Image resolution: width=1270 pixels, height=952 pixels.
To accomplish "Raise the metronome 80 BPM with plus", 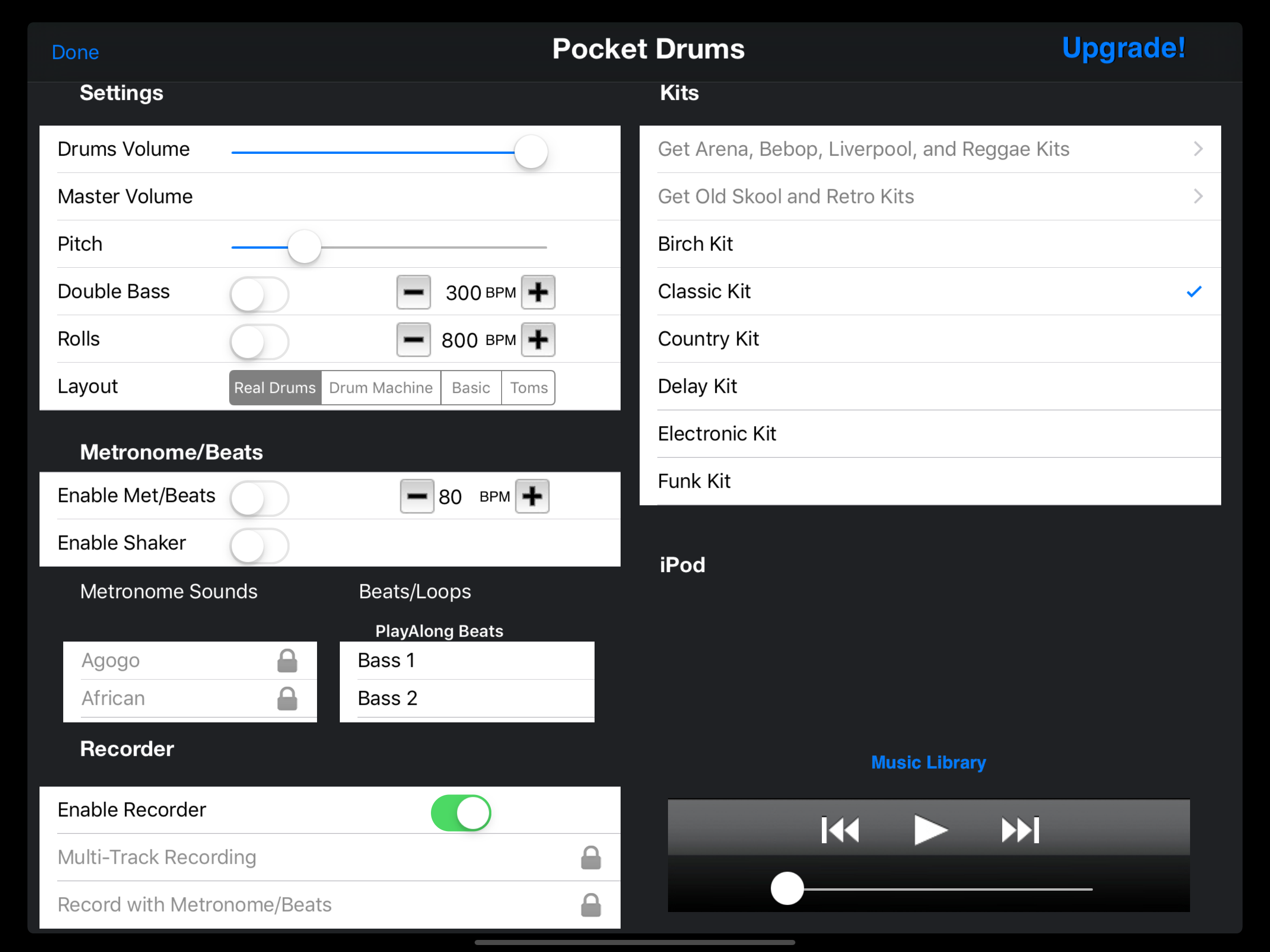I will point(532,496).
